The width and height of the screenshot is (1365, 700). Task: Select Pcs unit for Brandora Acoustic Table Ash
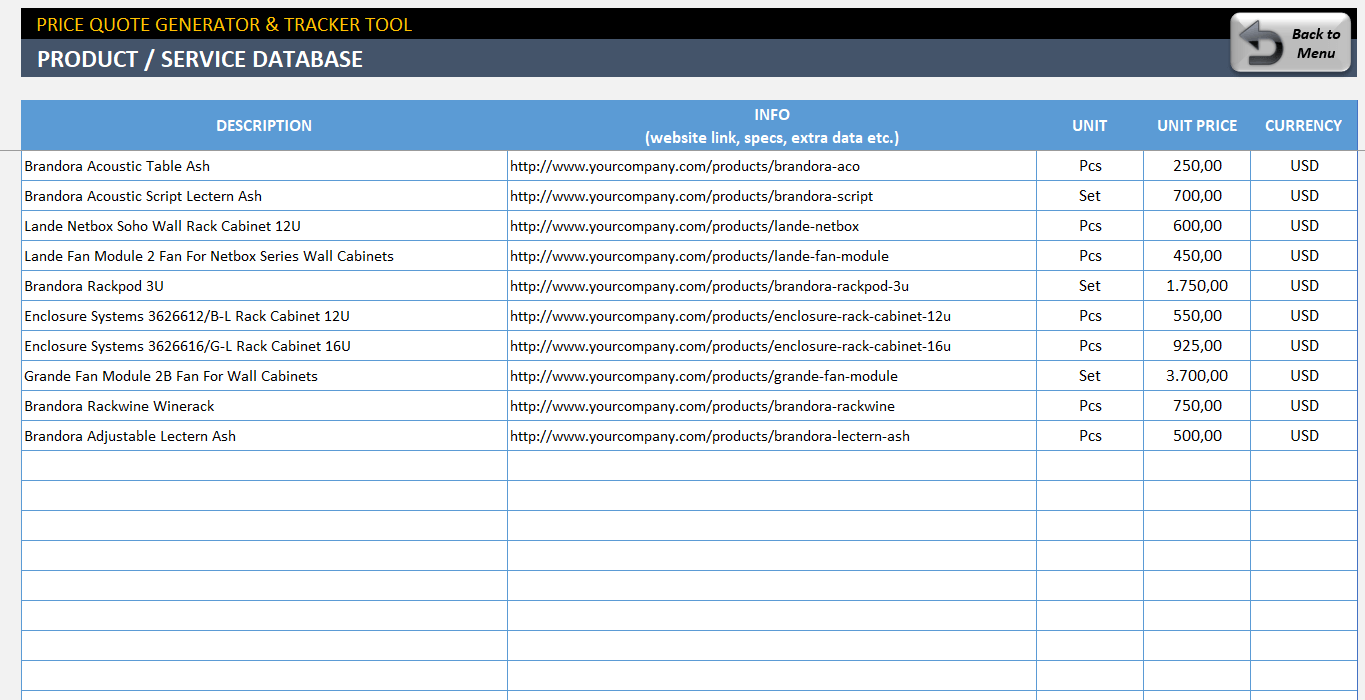point(1090,166)
